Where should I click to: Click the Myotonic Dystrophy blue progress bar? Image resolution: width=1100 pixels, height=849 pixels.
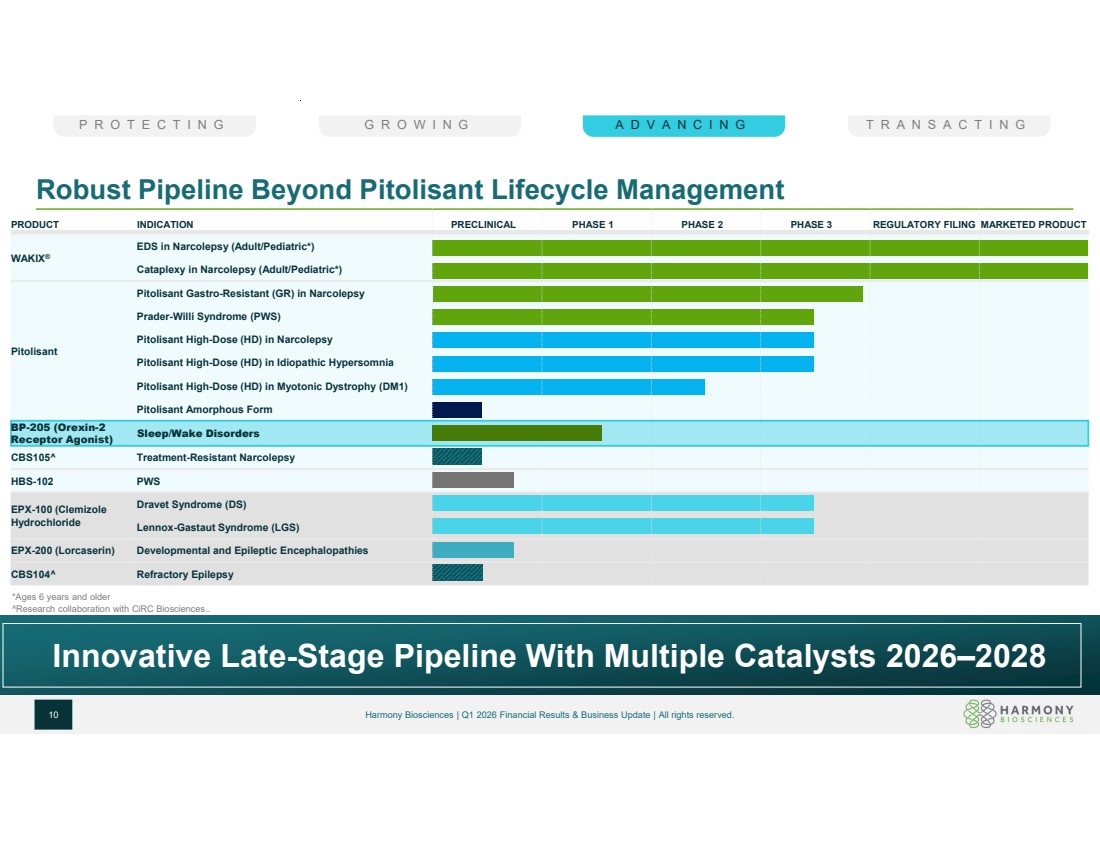pos(568,387)
